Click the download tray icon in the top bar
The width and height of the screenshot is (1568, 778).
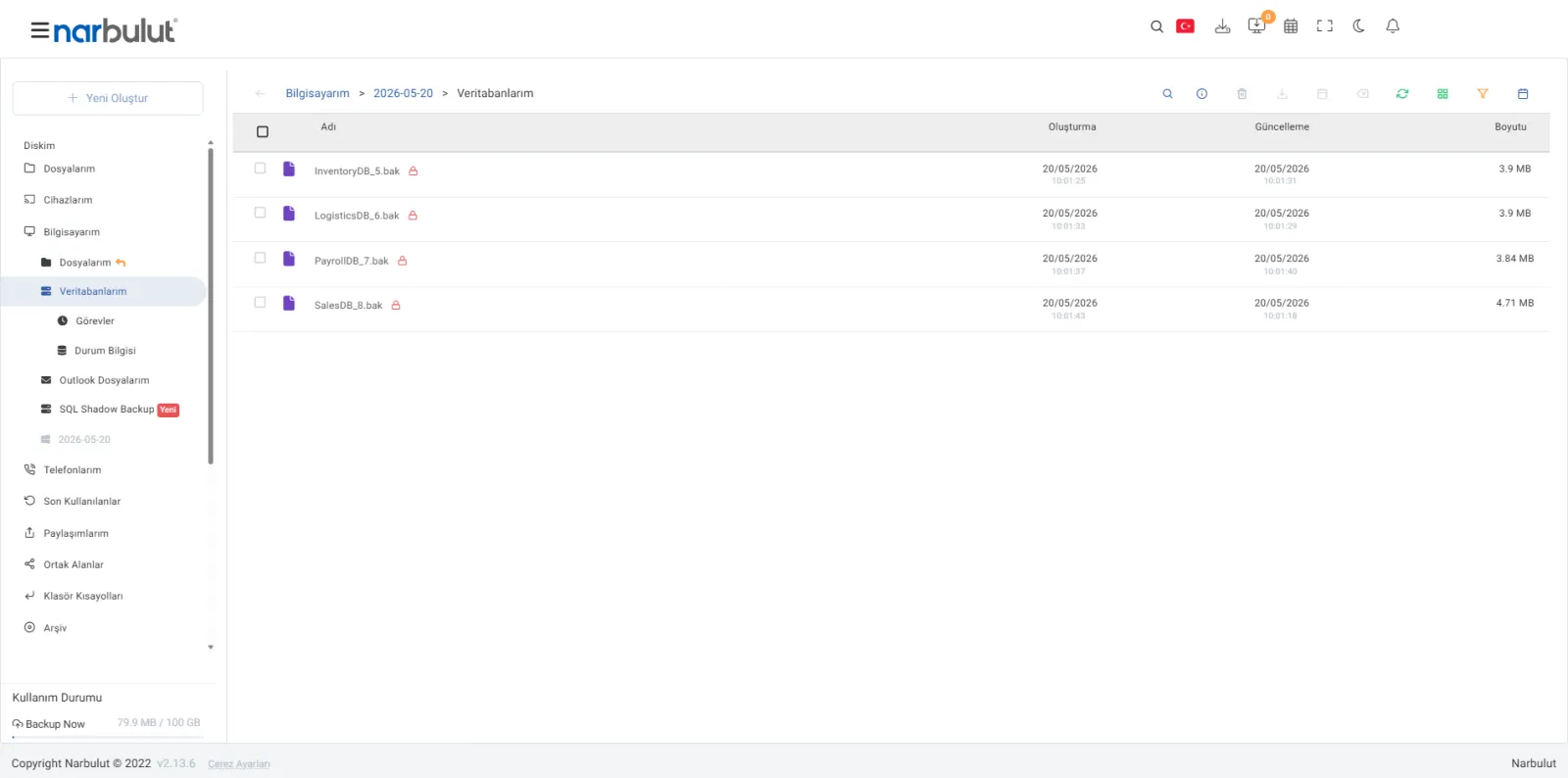point(1222,26)
